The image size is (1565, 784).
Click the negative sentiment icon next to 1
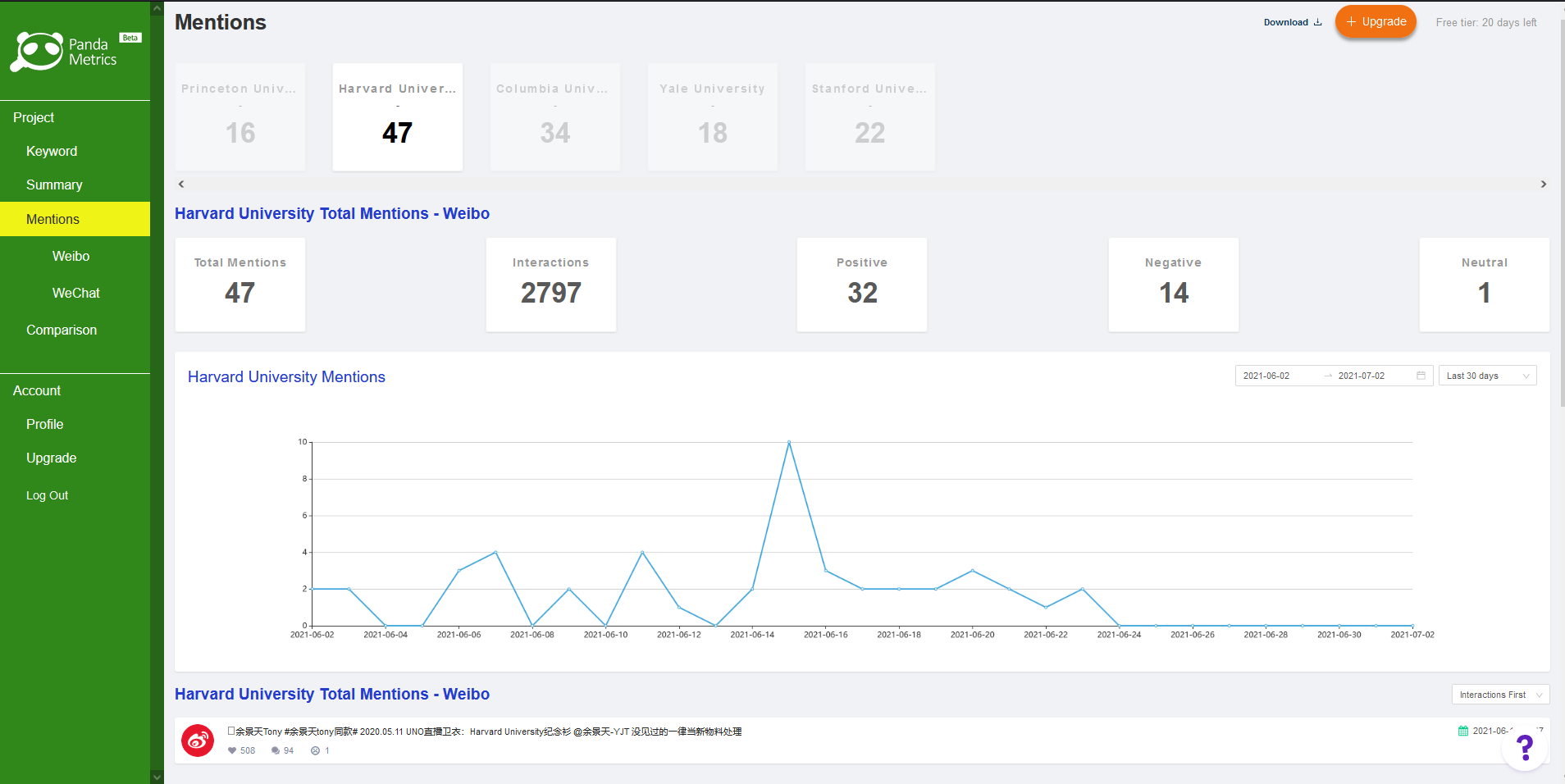click(315, 750)
